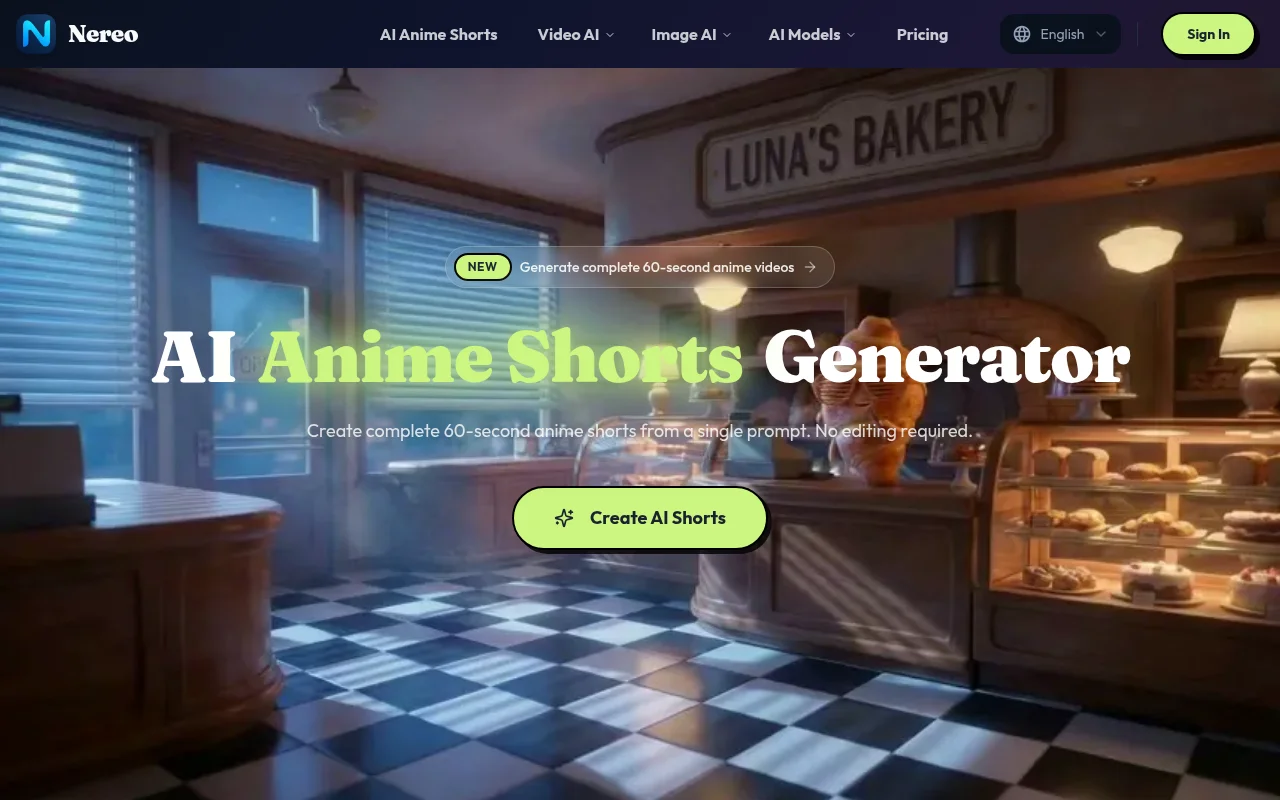Open the Image AI menu label

point(683,34)
